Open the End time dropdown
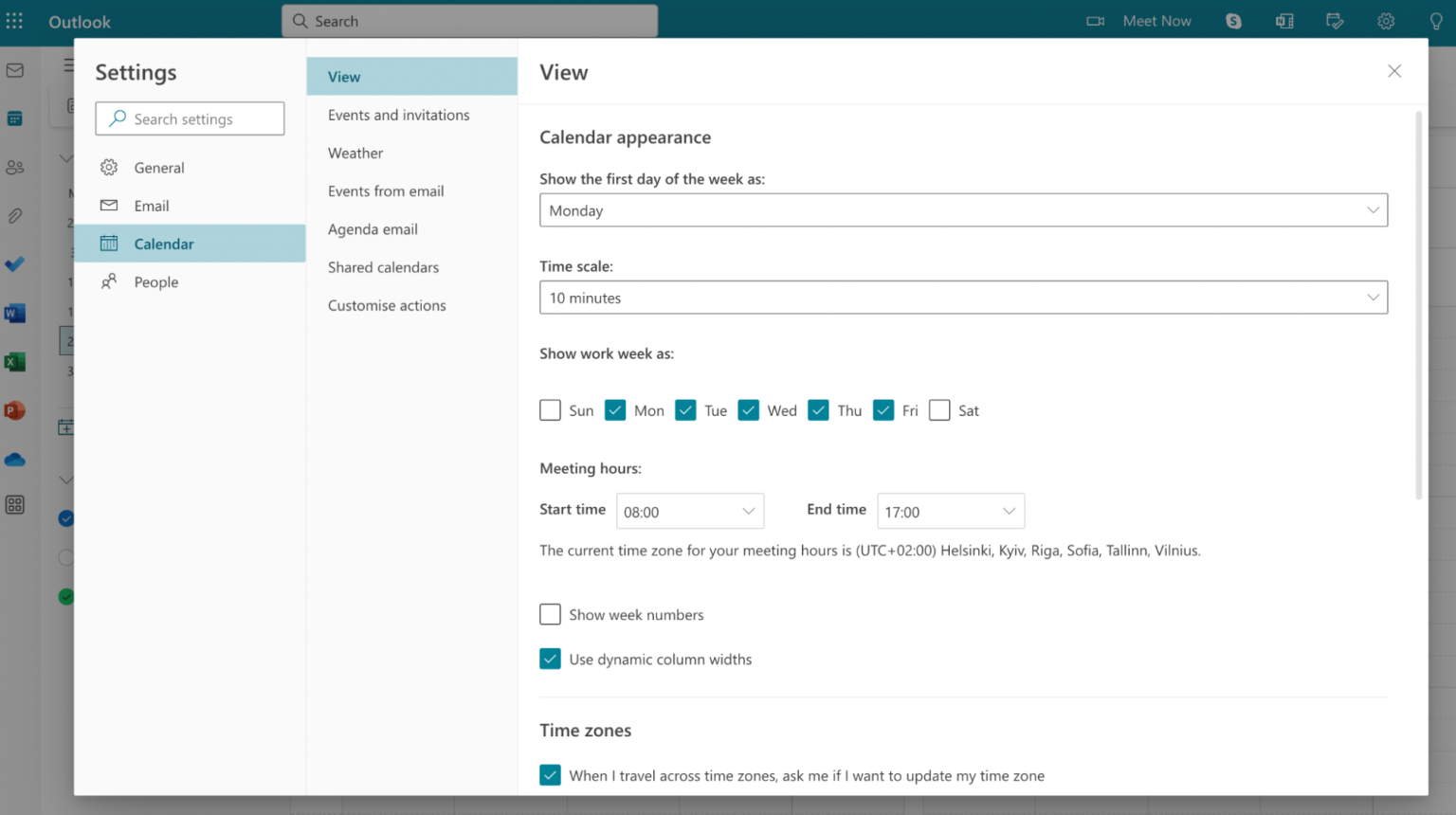The height and width of the screenshot is (815, 1456). click(951, 512)
